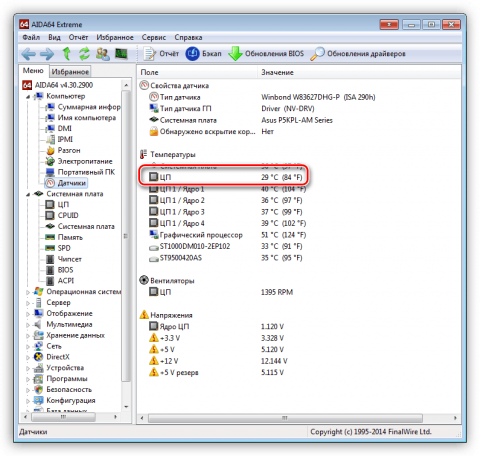Select DirectX in the tree
Viewport: 480px width, 456px height.
58,357
